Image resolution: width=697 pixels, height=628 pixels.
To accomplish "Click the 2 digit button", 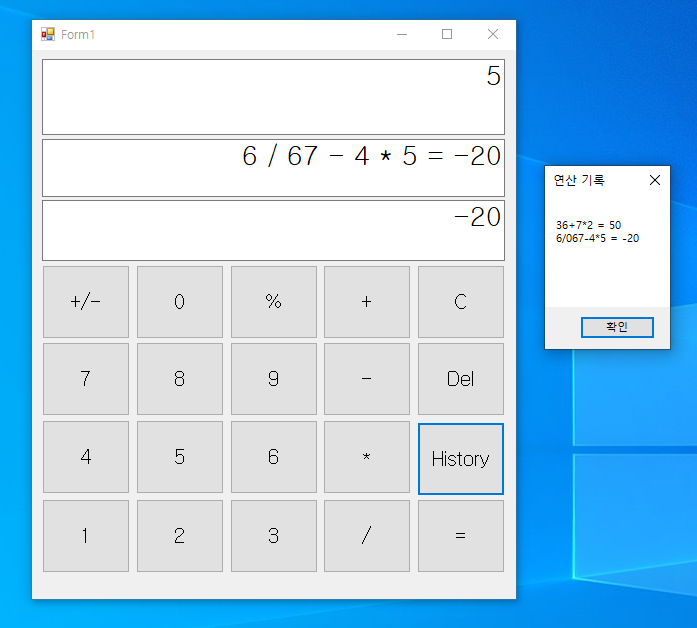I will pos(180,536).
